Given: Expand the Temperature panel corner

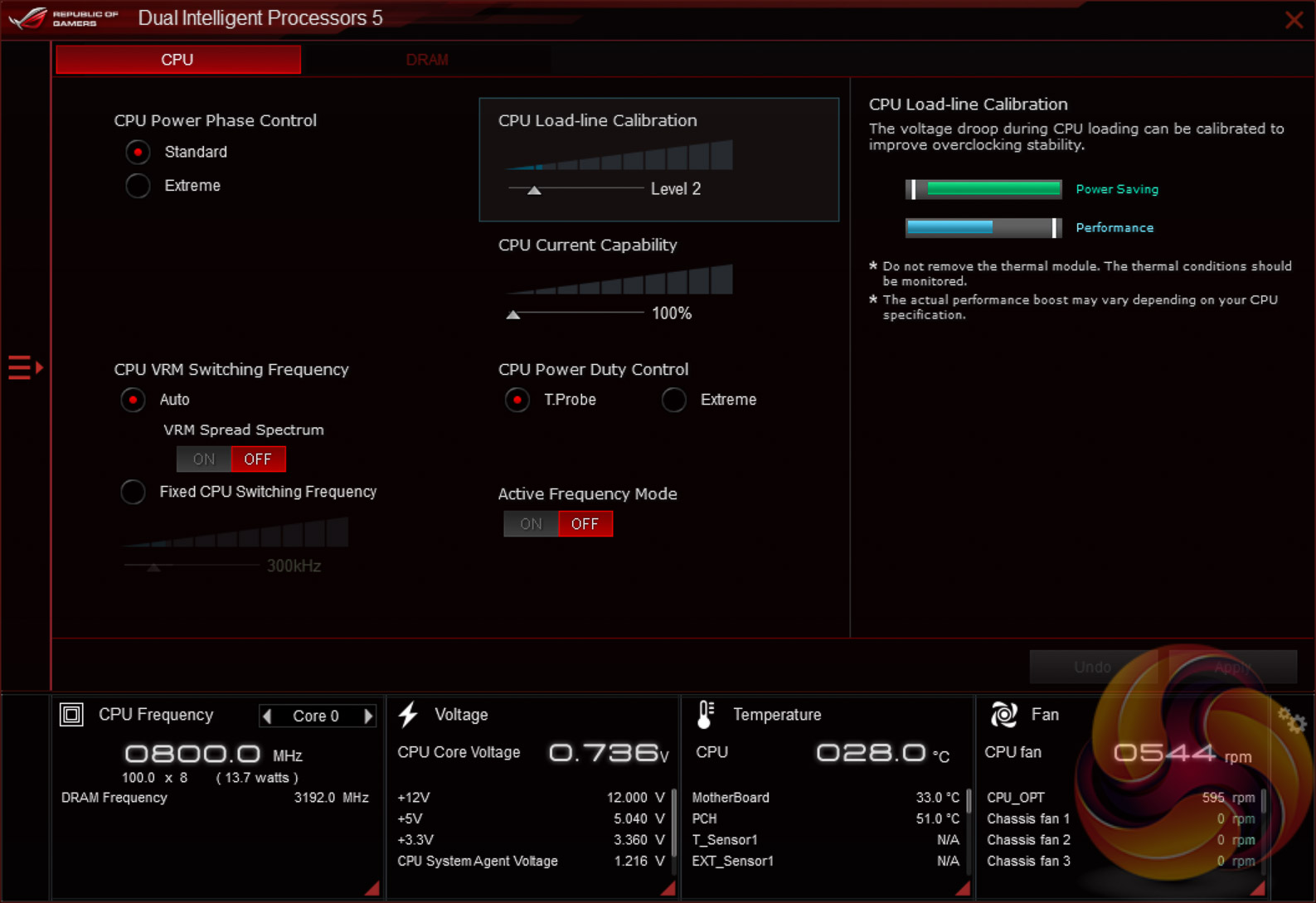Looking at the screenshot, I should (963, 888).
